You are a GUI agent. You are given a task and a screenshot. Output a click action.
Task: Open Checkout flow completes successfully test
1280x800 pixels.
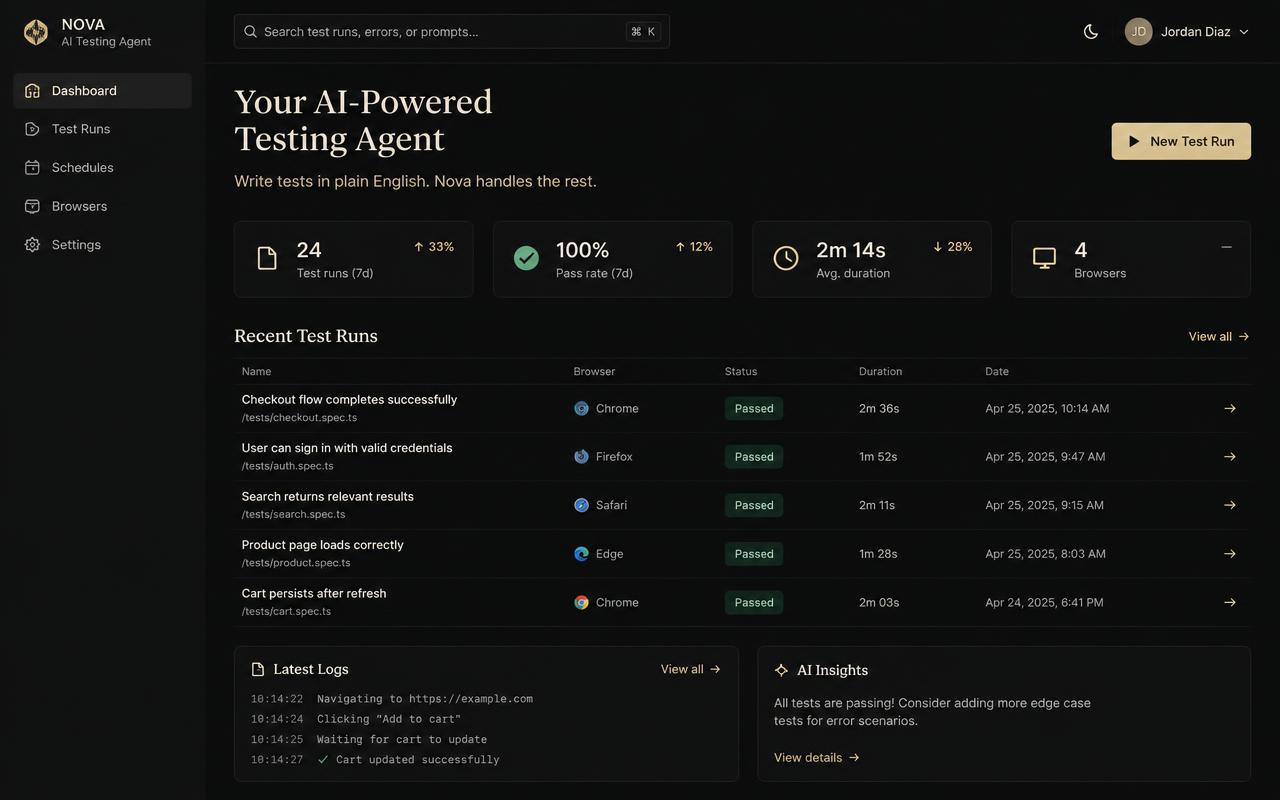coord(349,400)
